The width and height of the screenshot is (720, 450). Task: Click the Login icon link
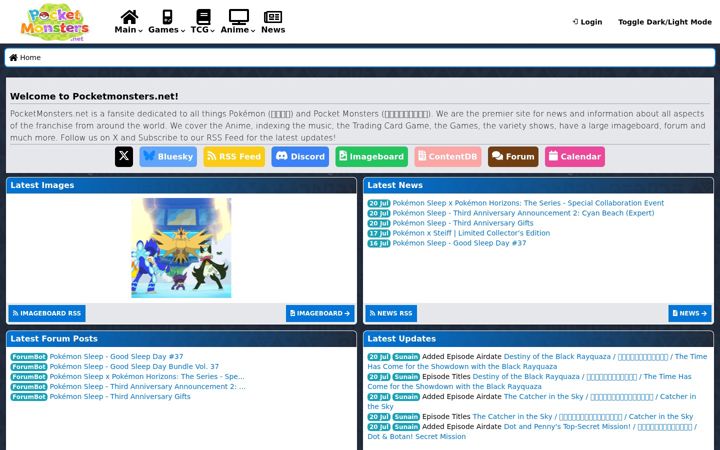587,22
